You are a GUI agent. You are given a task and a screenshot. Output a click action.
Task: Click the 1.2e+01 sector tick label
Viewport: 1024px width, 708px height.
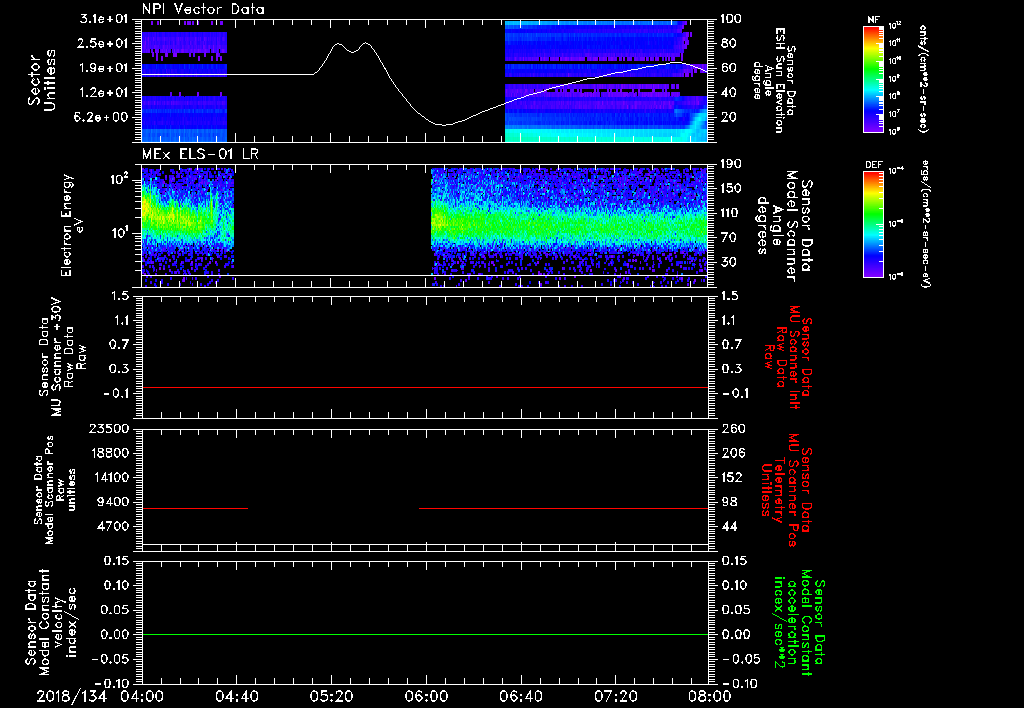click(x=104, y=93)
